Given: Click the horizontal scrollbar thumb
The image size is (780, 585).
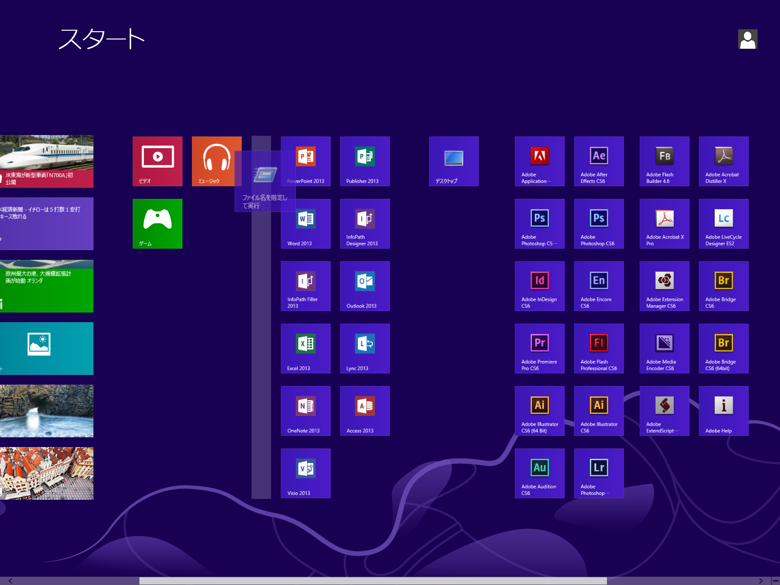Looking at the screenshot, I should click(x=373, y=581).
